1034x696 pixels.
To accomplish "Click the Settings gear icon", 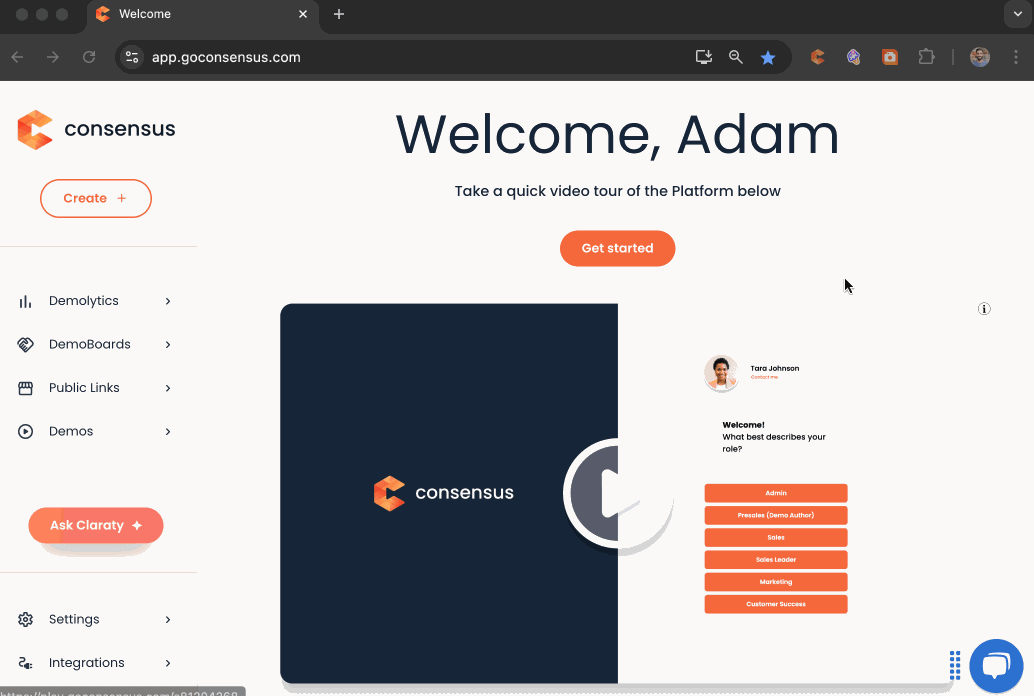I will [25, 619].
